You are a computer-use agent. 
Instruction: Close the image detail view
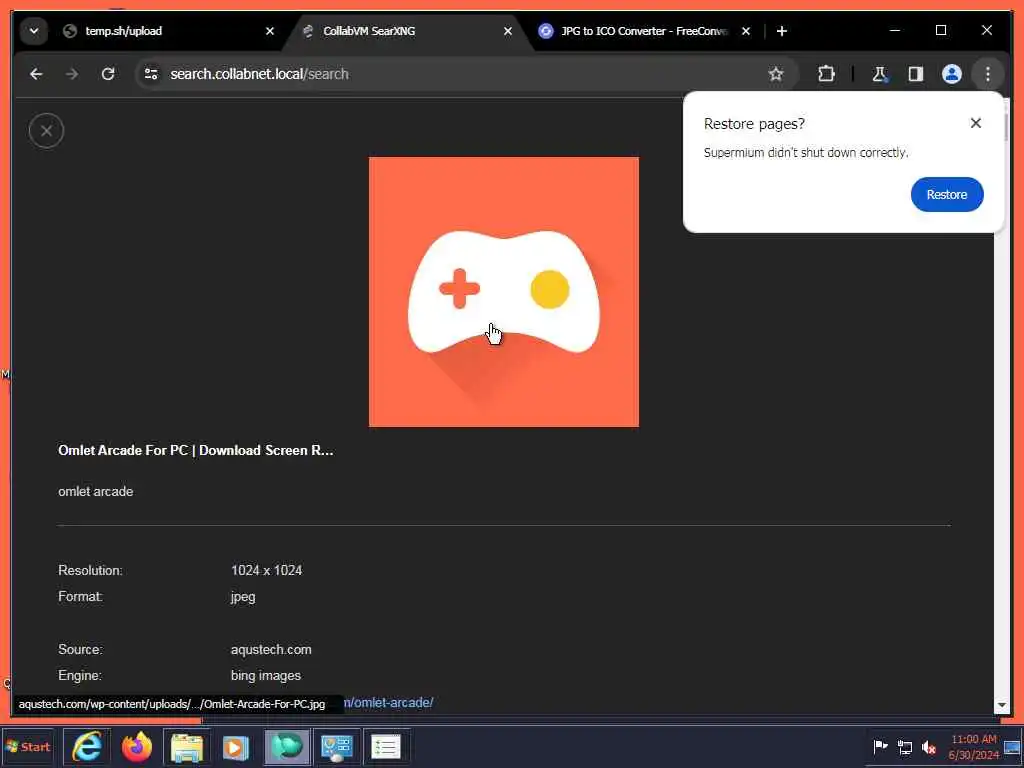tap(46, 131)
